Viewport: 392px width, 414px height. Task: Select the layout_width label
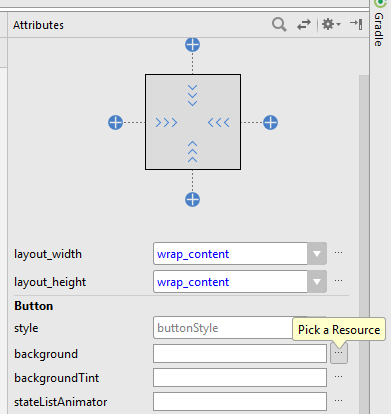48,254
